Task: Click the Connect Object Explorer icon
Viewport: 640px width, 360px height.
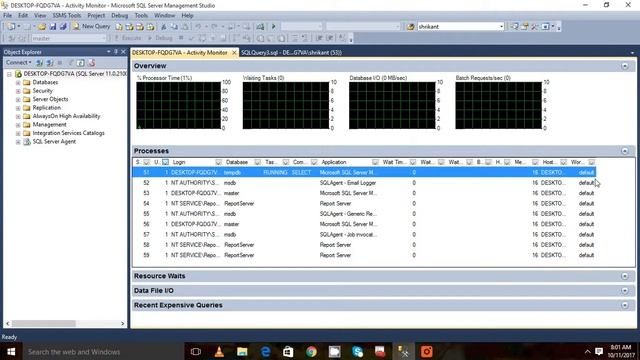Action: [x=40, y=62]
